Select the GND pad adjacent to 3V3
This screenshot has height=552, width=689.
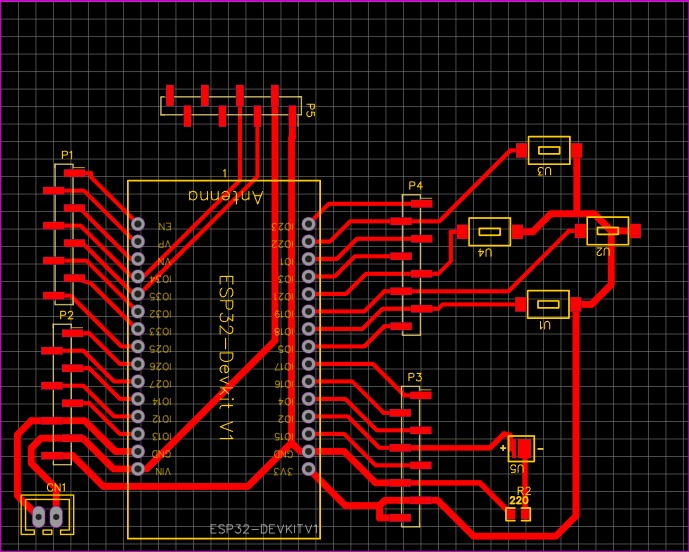308,451
